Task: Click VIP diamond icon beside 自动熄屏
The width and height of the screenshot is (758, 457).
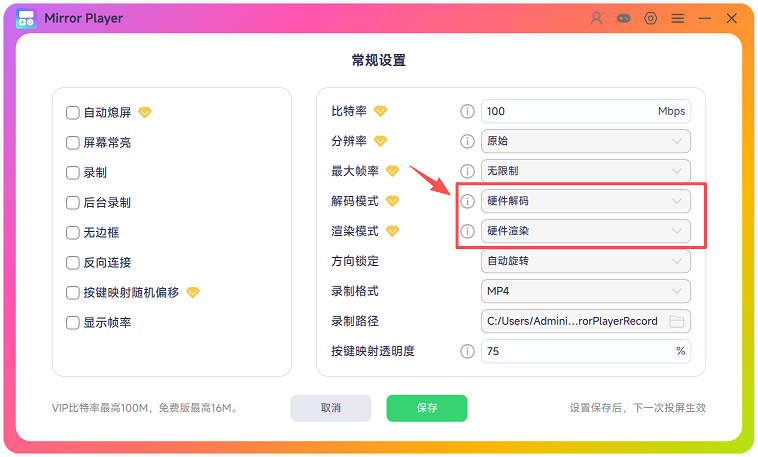Action: [x=145, y=113]
